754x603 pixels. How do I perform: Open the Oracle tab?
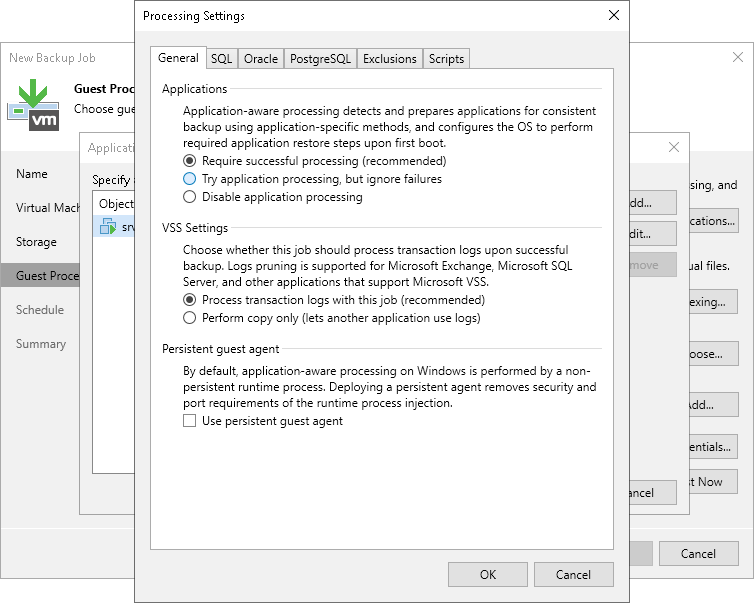coord(261,59)
